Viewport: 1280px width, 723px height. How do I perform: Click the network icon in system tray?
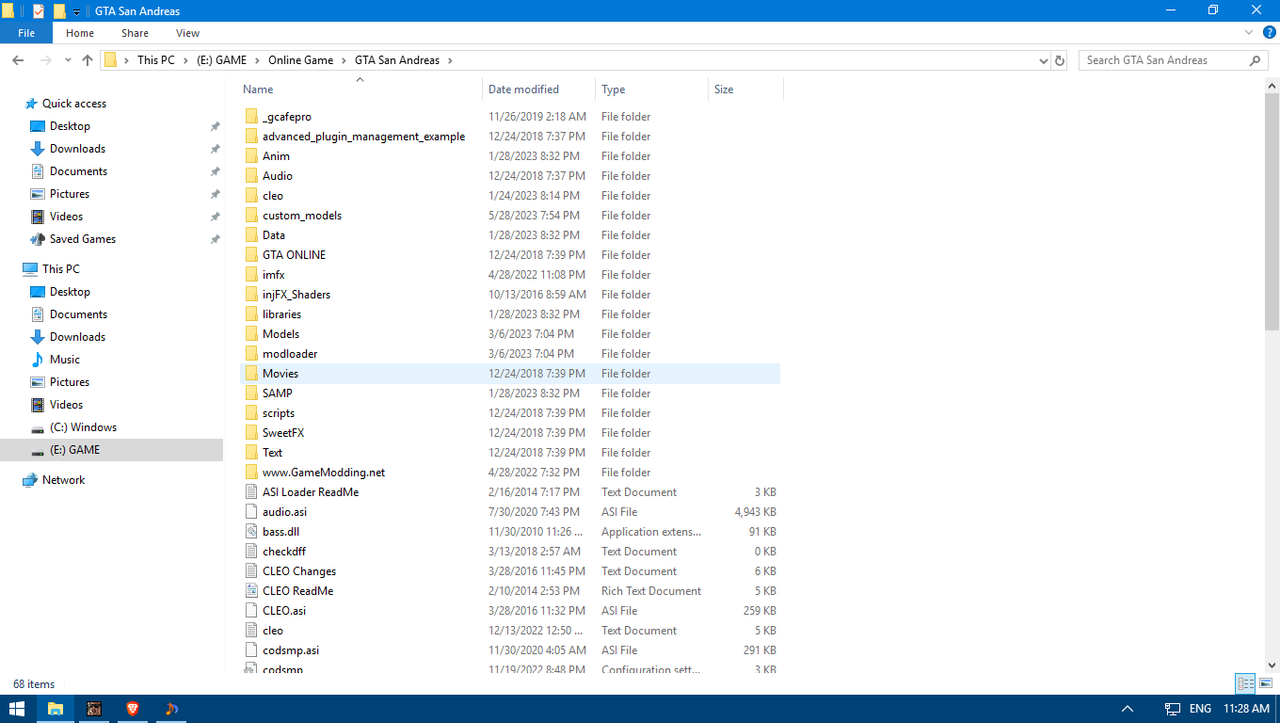coord(1172,709)
